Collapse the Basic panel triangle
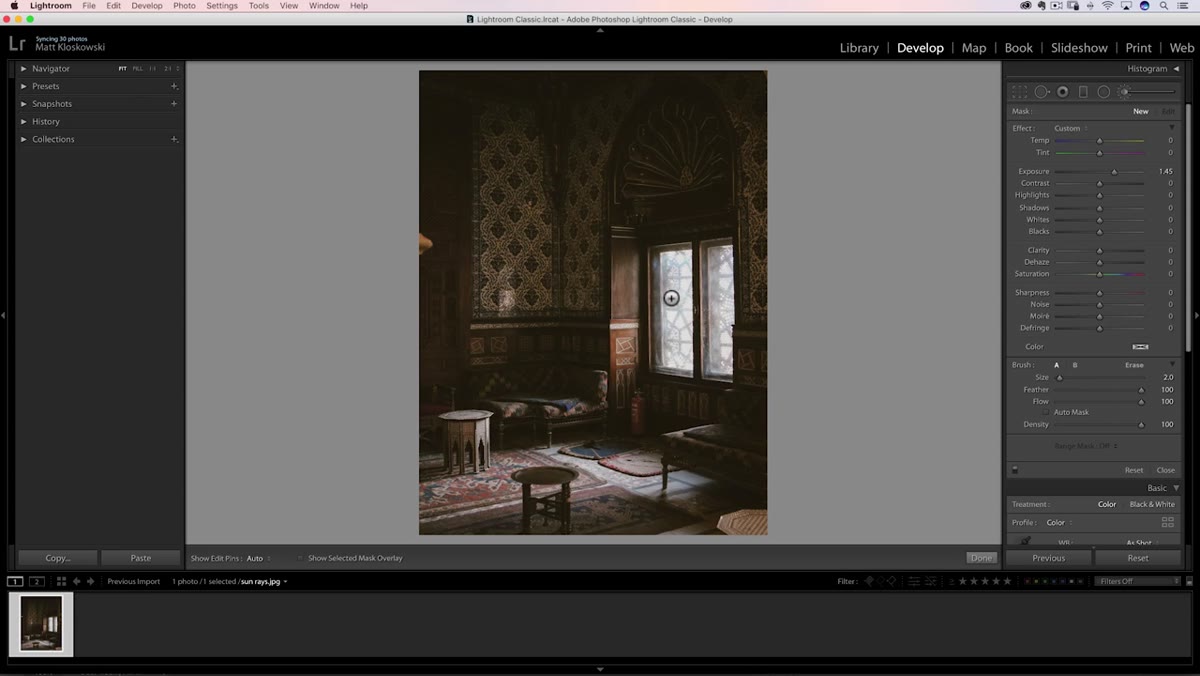This screenshot has width=1200, height=676. (x=1176, y=488)
